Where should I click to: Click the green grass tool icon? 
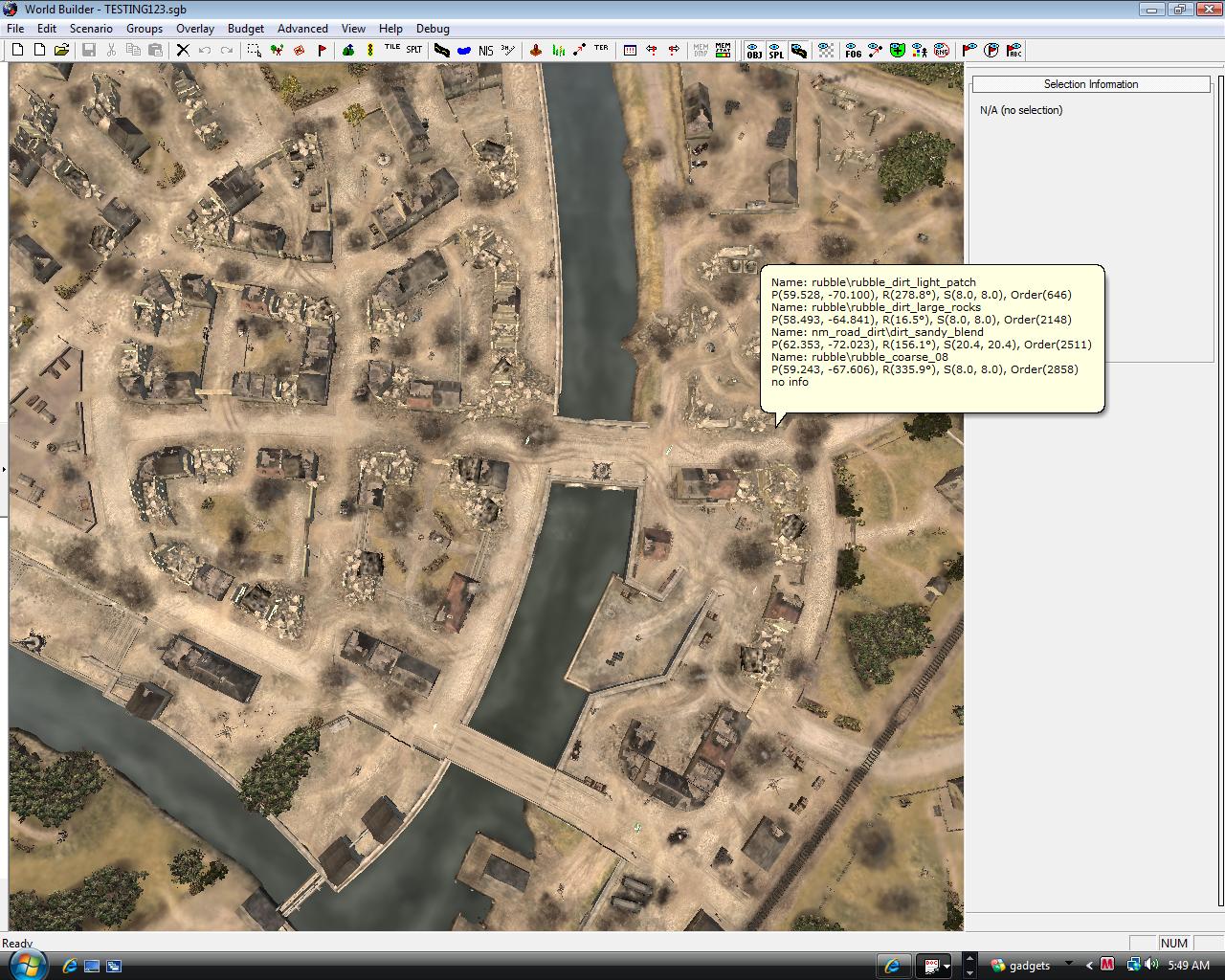coord(558,50)
